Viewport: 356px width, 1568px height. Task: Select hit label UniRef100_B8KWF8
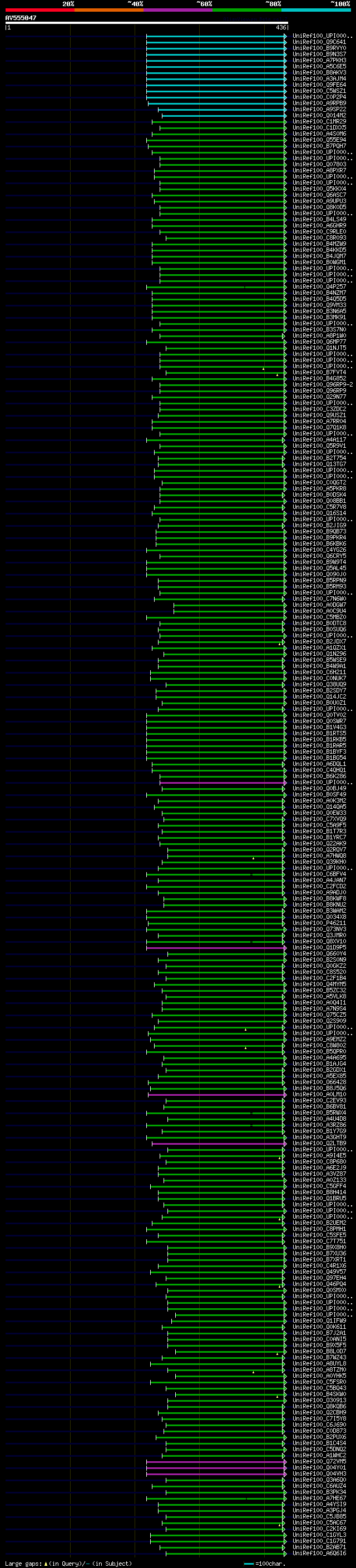(319, 898)
